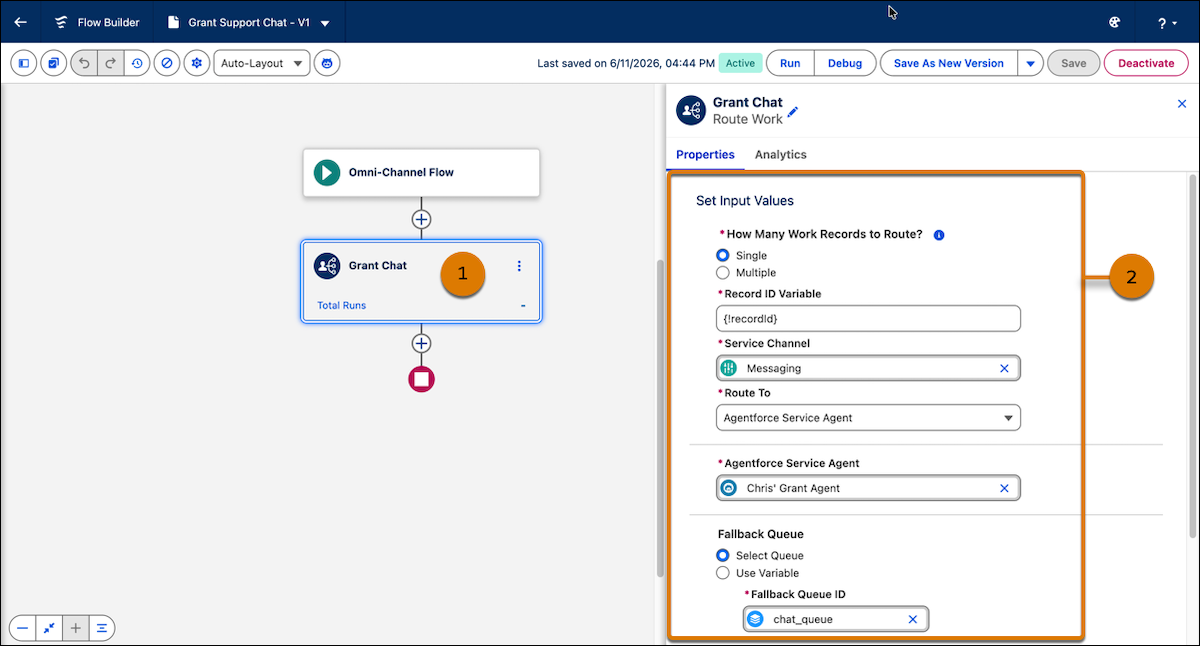The width and height of the screenshot is (1200, 646).
Task: Click the canvas vertical scrollbar
Action: coord(659,418)
